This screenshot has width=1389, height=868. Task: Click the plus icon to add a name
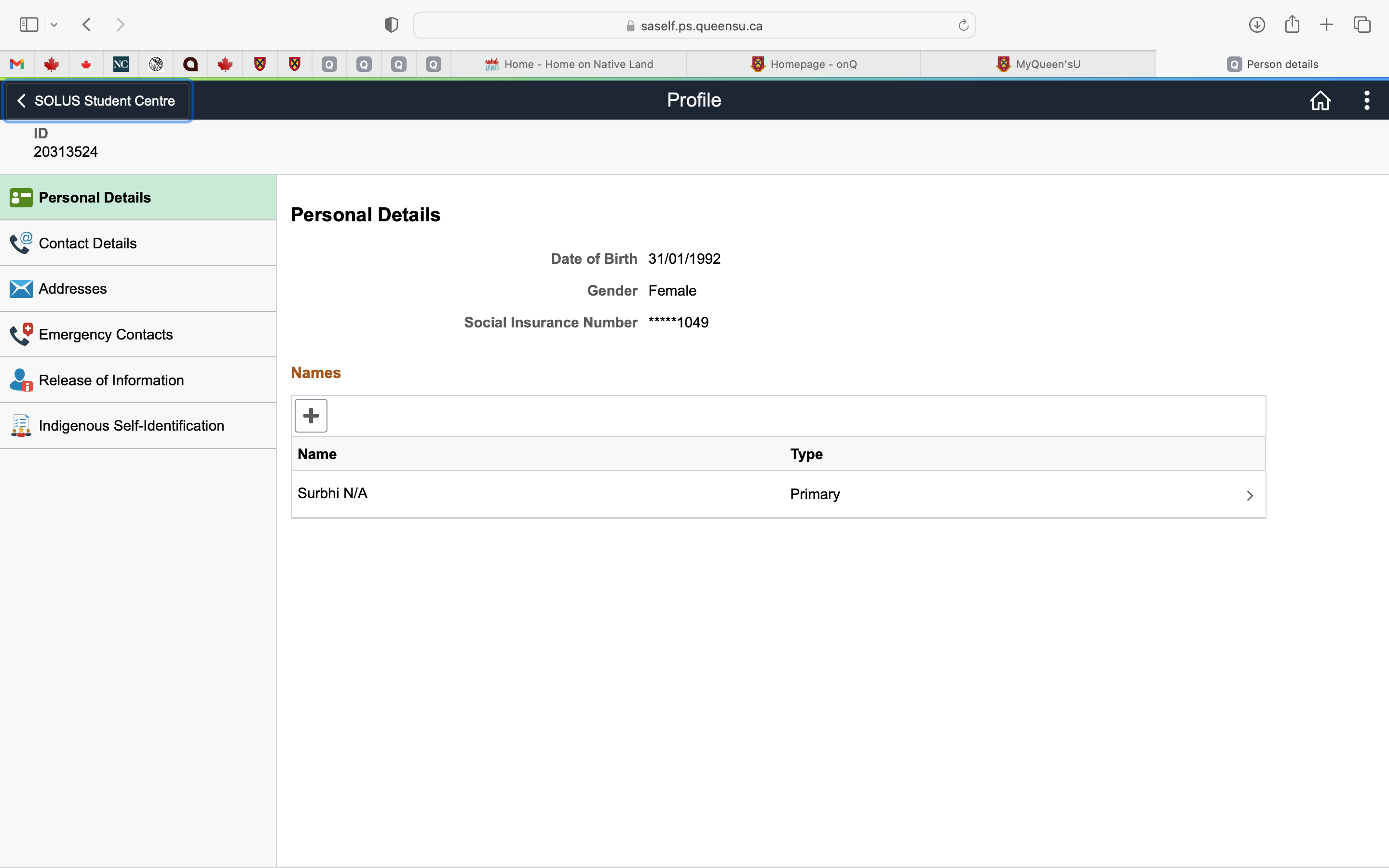[x=311, y=416]
